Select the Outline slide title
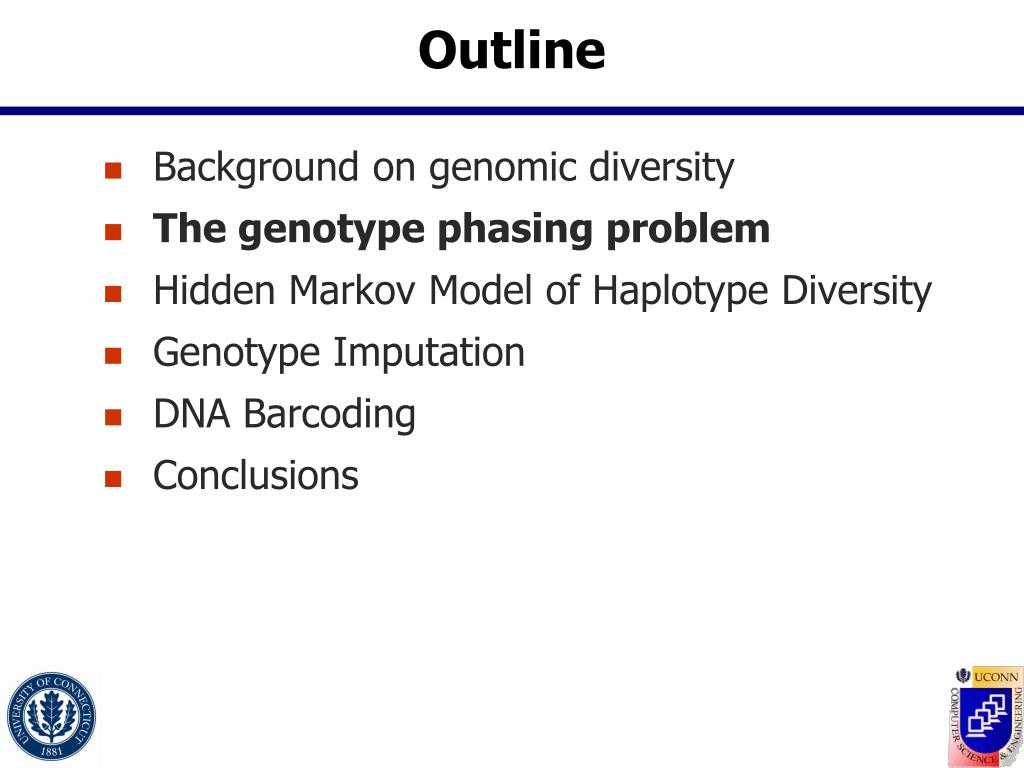The image size is (1024, 768). point(512,50)
